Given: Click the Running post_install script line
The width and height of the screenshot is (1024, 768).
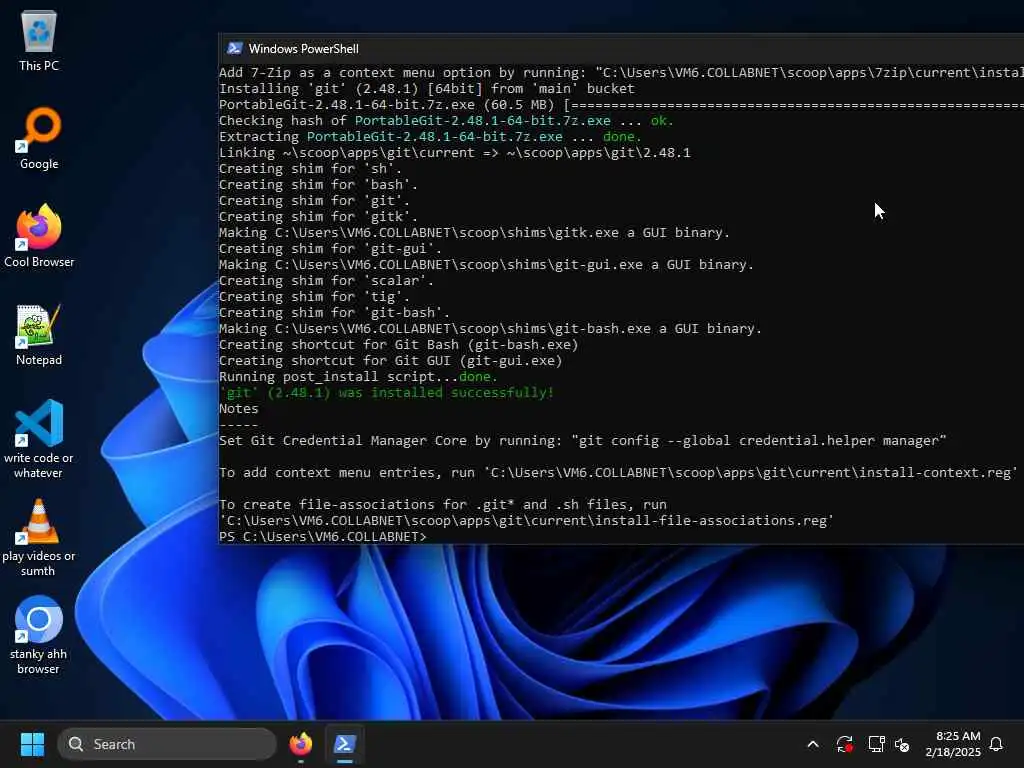Looking at the screenshot, I should [358, 377].
